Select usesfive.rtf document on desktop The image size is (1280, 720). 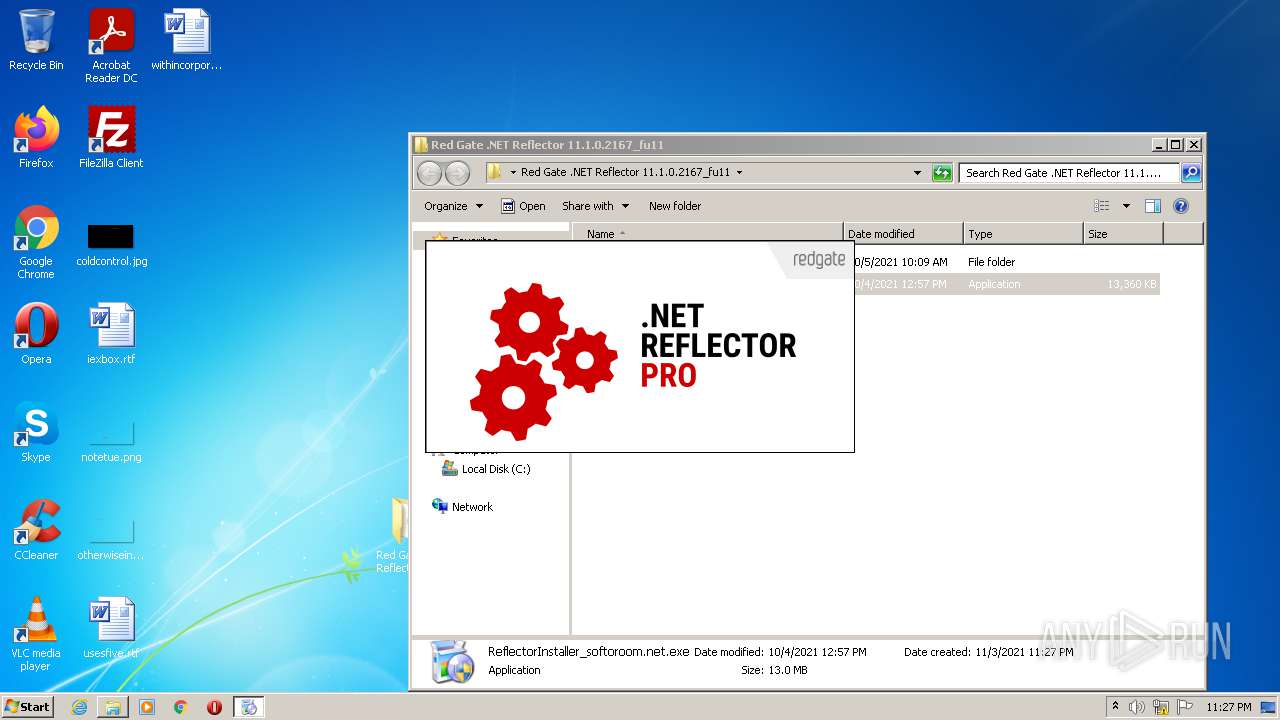pyautogui.click(x=111, y=628)
